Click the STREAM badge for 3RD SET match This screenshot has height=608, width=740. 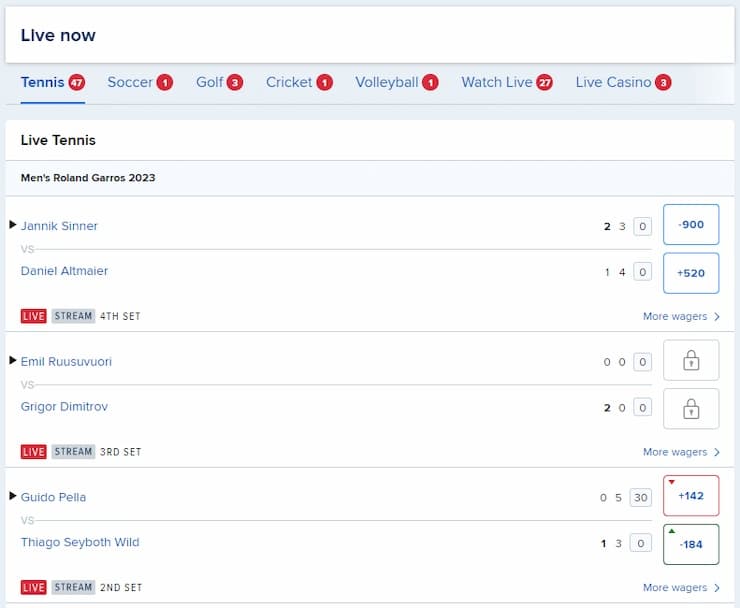point(73,451)
